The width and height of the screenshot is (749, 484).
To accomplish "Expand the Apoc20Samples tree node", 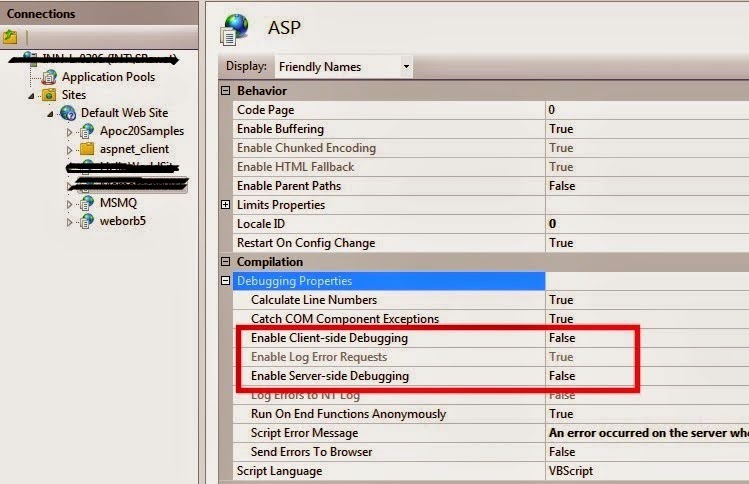I will pyautogui.click(x=69, y=132).
